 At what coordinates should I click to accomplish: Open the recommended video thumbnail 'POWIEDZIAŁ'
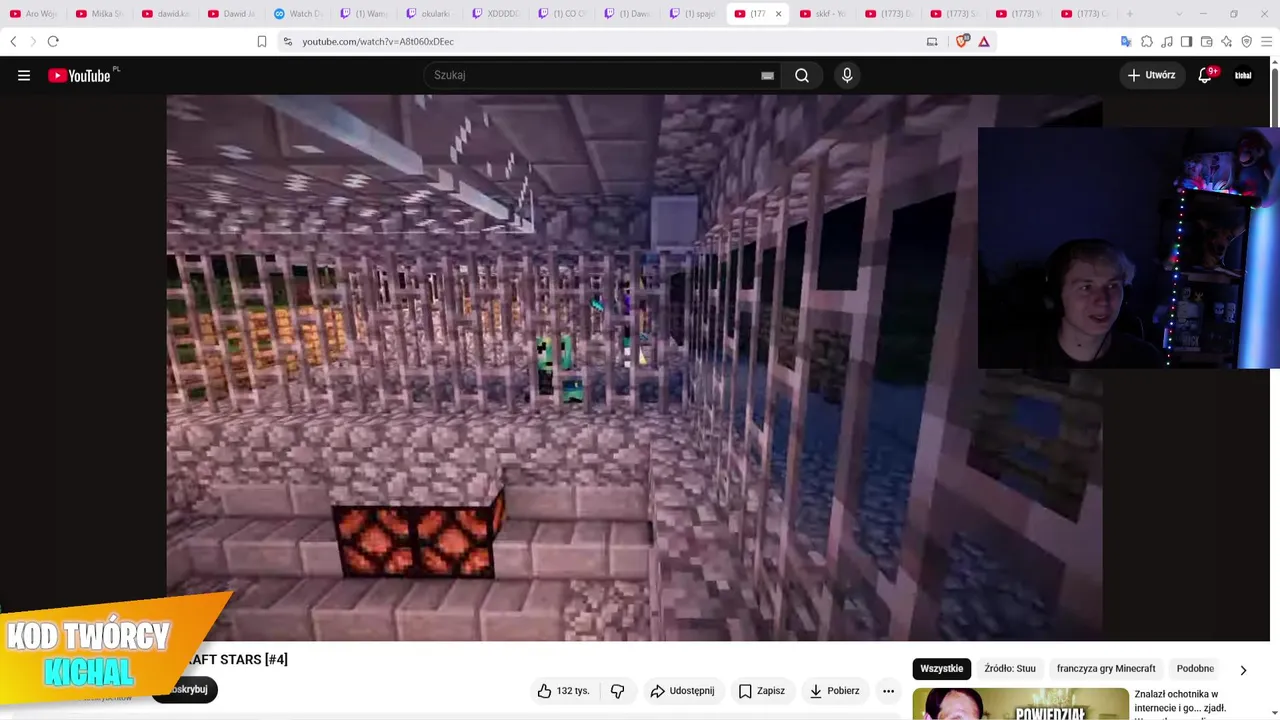[x=1020, y=704]
